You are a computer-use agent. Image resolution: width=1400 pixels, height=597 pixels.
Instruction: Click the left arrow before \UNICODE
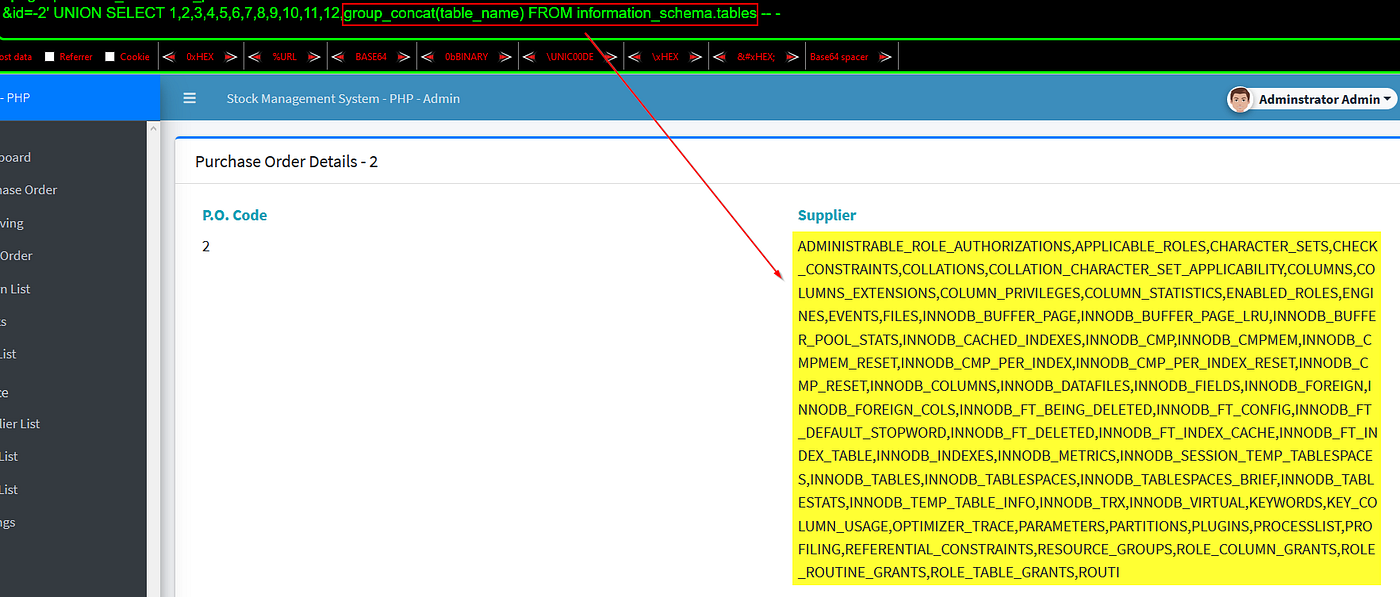click(x=529, y=57)
